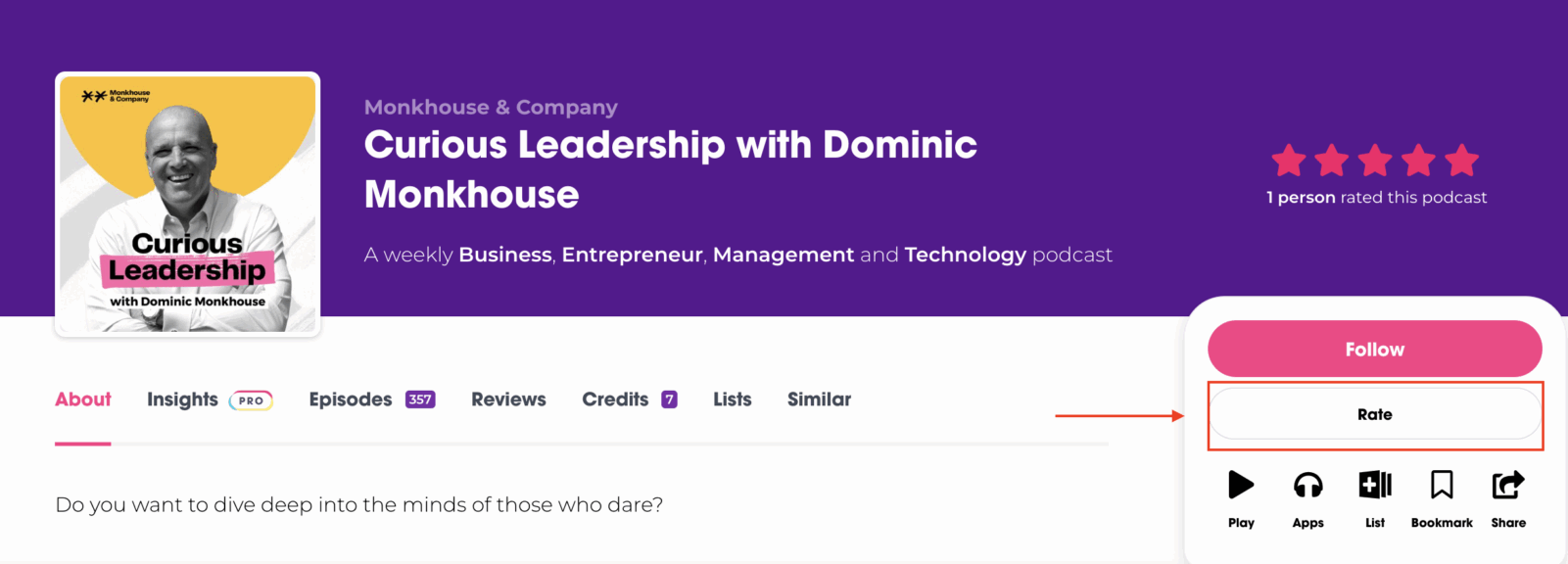Viewport: 1568px width, 564px height.
Task: Select the first rating star
Action: pyautogui.click(x=1289, y=161)
